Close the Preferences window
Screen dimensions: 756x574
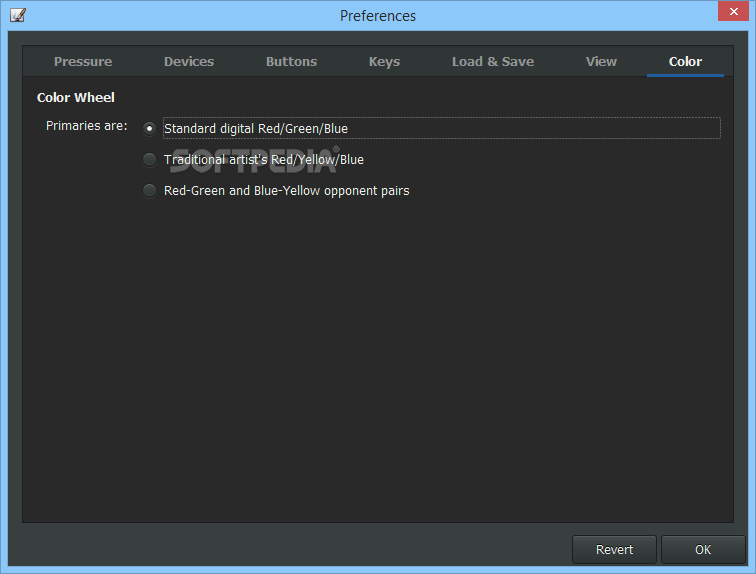tap(733, 11)
